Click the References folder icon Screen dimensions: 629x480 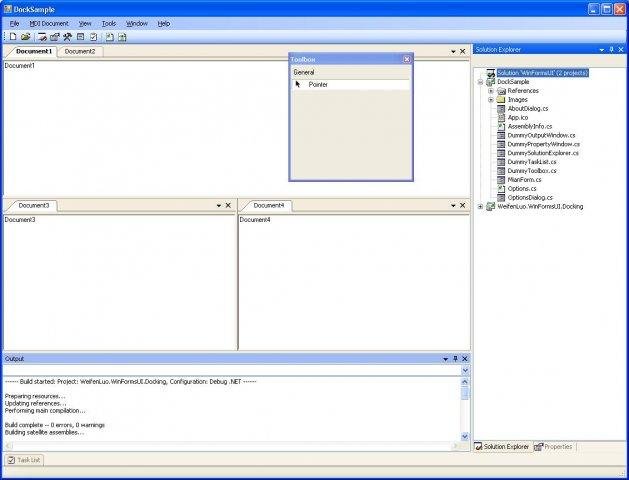501,91
